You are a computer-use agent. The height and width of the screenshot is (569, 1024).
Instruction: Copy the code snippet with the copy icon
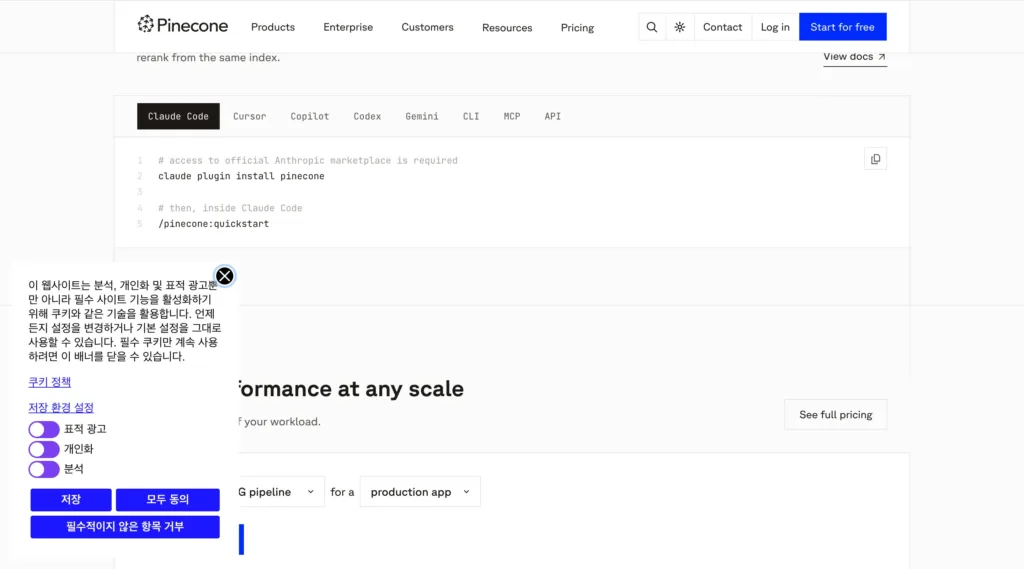click(875, 159)
